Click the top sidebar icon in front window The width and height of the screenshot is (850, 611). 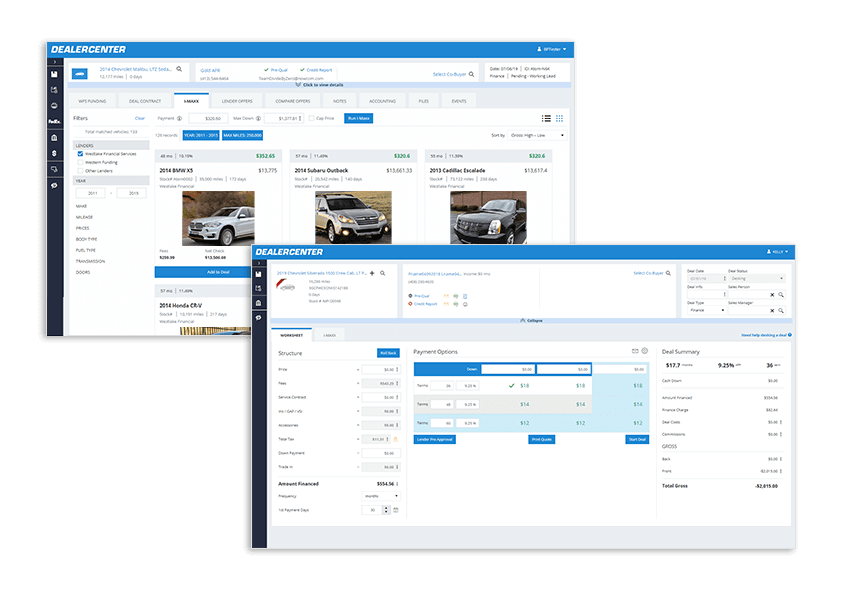tap(259, 274)
